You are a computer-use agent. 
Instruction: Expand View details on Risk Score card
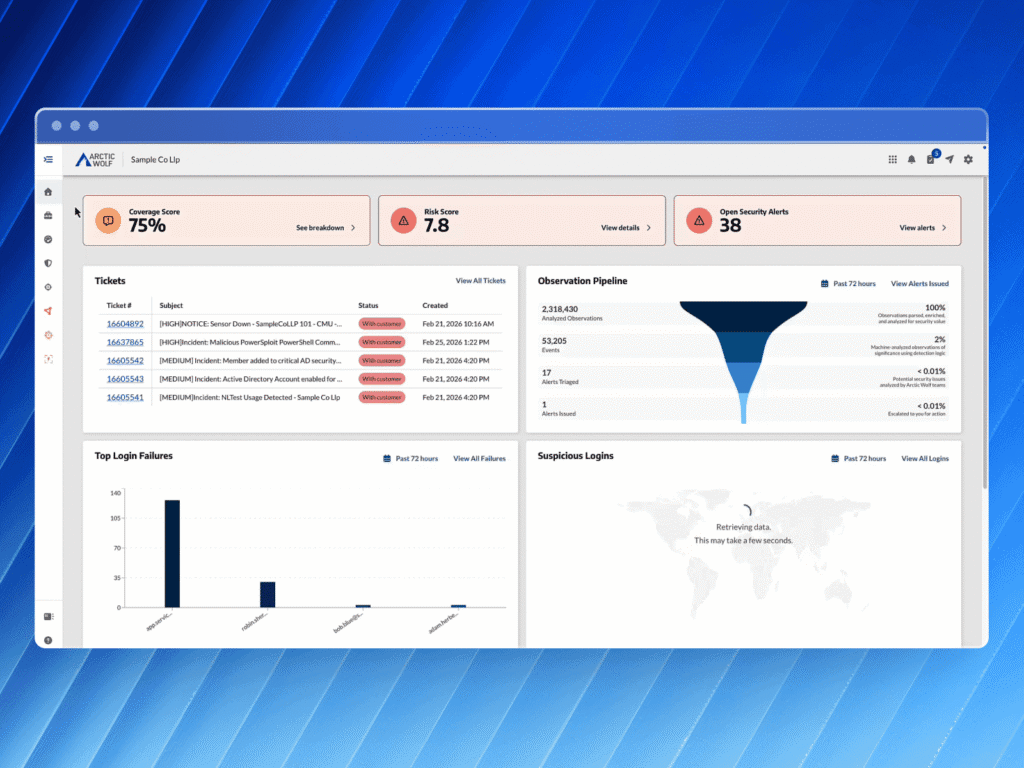[626, 228]
